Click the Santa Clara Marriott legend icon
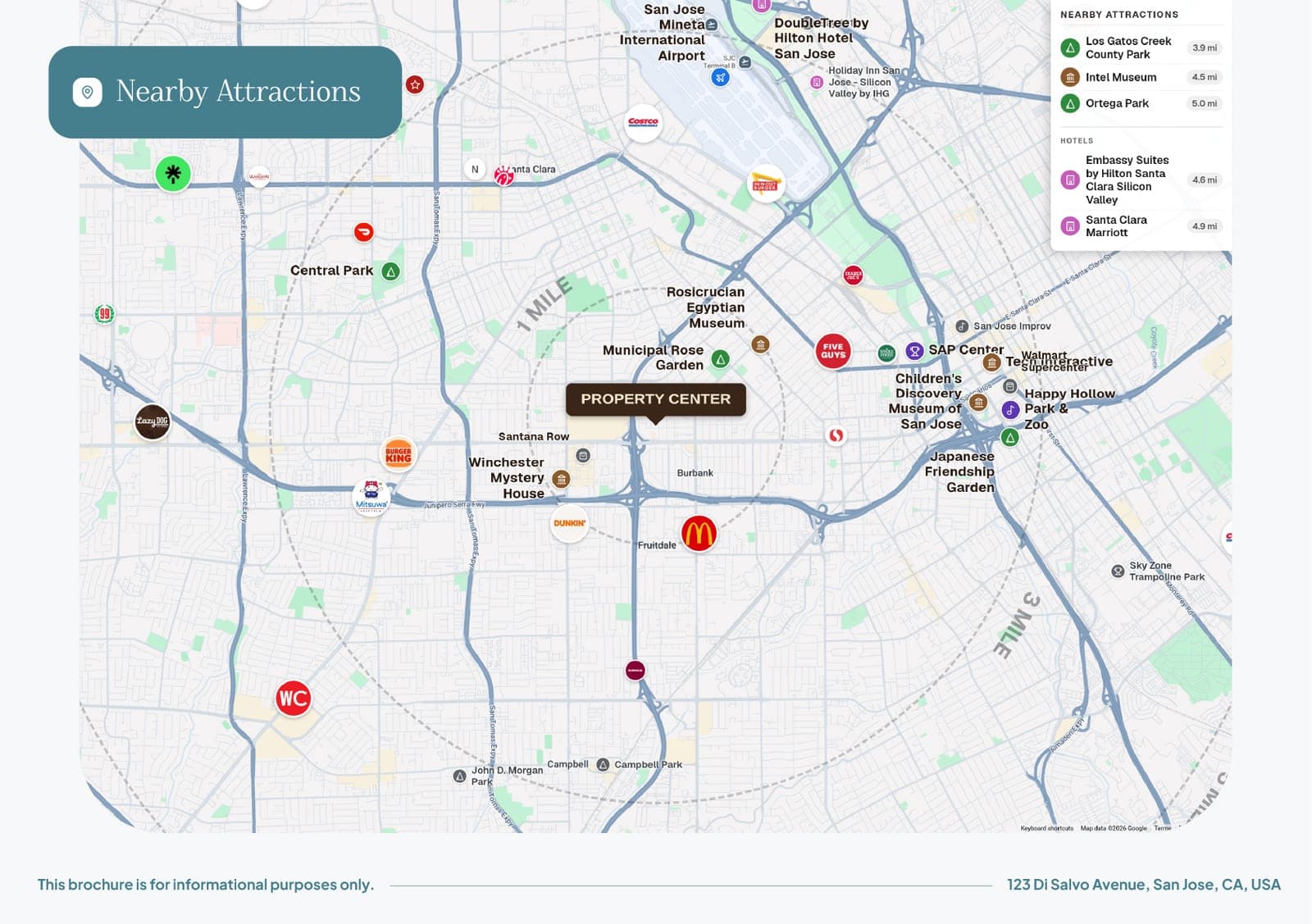This screenshot has height=924, width=1312. [1070, 226]
